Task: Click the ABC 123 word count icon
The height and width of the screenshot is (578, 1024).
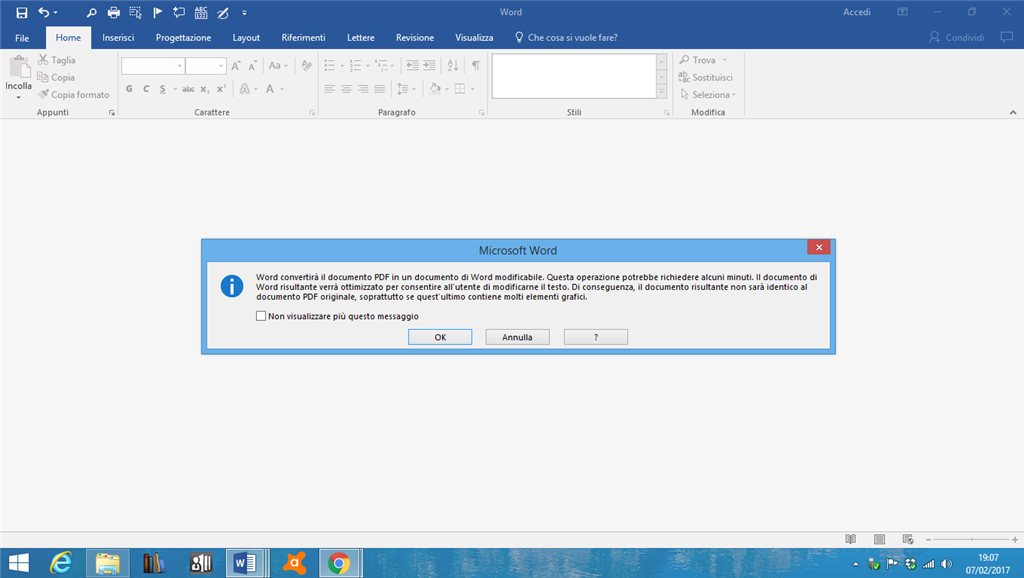Action: [x=201, y=12]
